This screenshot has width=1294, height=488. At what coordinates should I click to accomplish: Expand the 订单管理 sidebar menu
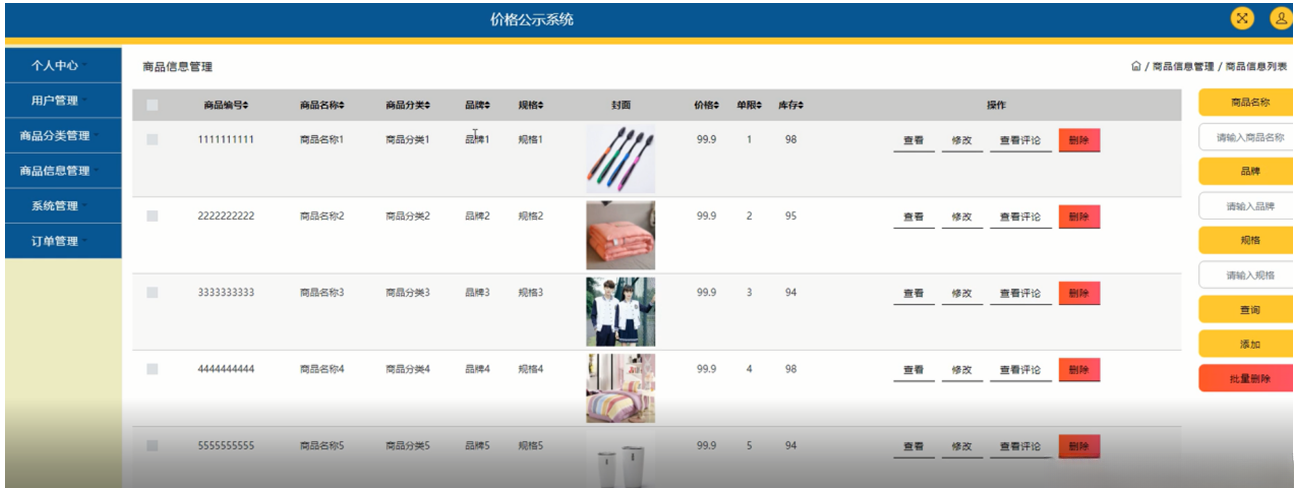click(63, 240)
